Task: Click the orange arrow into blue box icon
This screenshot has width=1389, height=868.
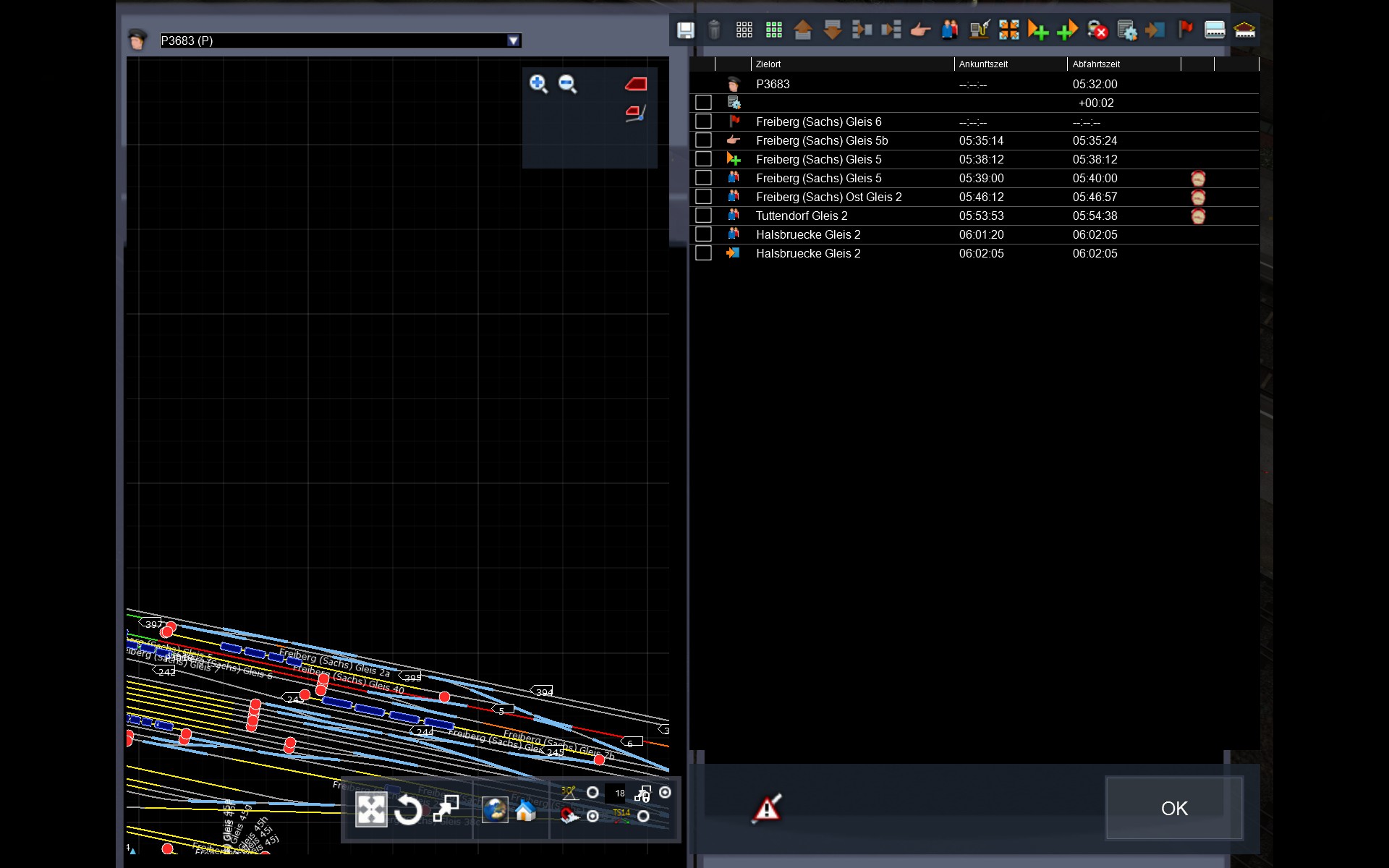Action: [x=1156, y=30]
